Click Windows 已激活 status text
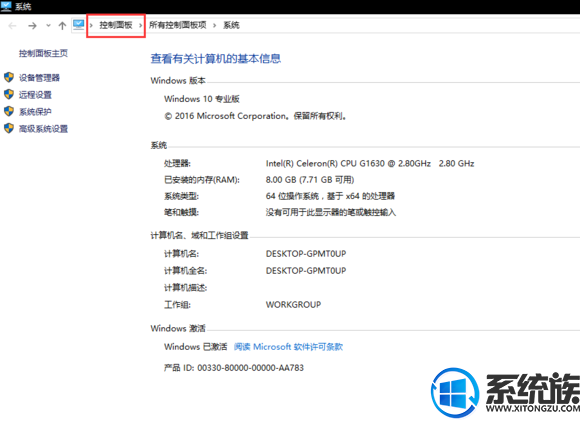Image resolution: width=580 pixels, height=421 pixels. click(196, 347)
